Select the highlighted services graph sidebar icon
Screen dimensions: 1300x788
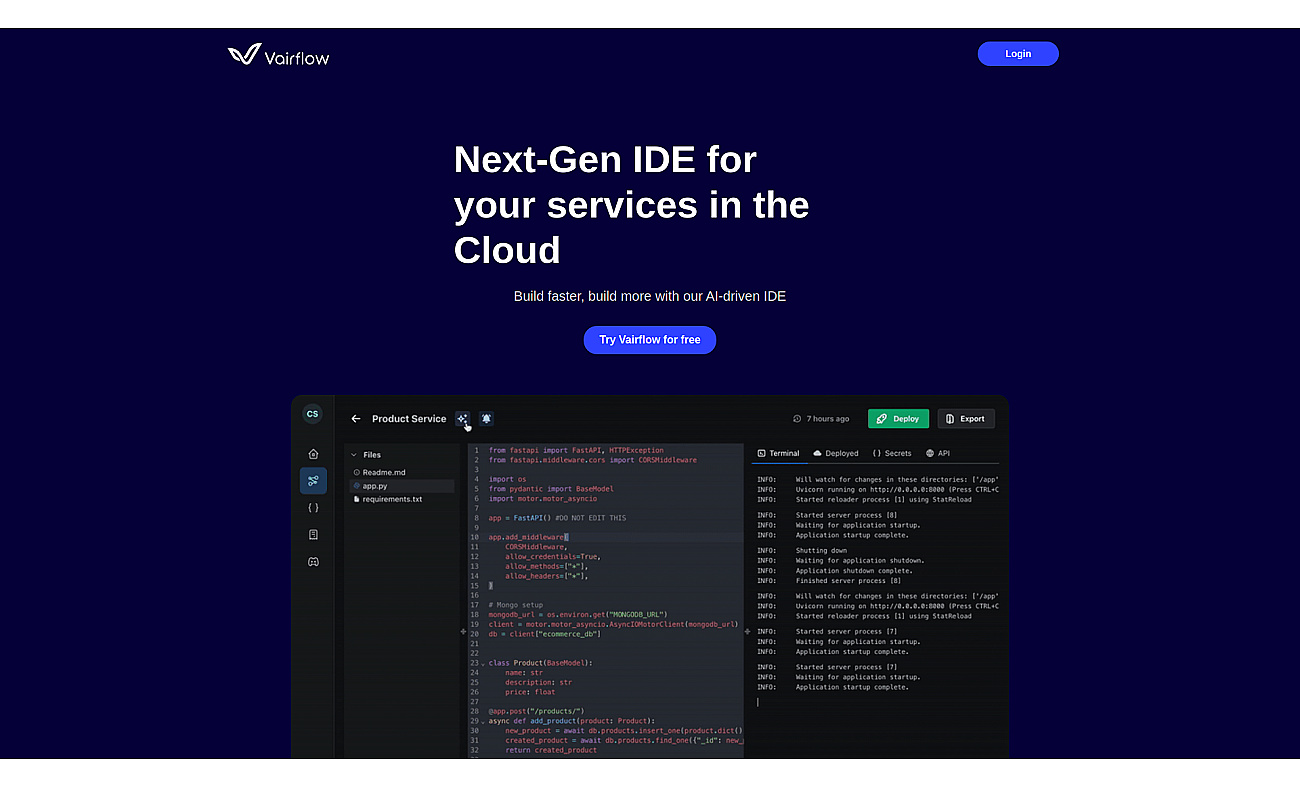(x=313, y=481)
